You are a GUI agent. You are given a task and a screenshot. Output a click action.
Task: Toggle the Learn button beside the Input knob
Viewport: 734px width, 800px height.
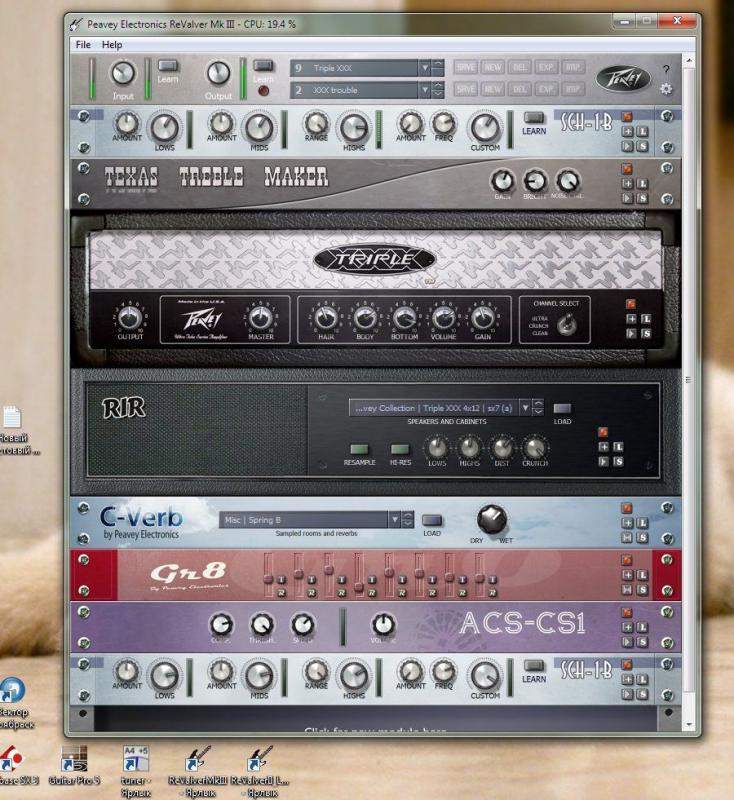point(168,66)
